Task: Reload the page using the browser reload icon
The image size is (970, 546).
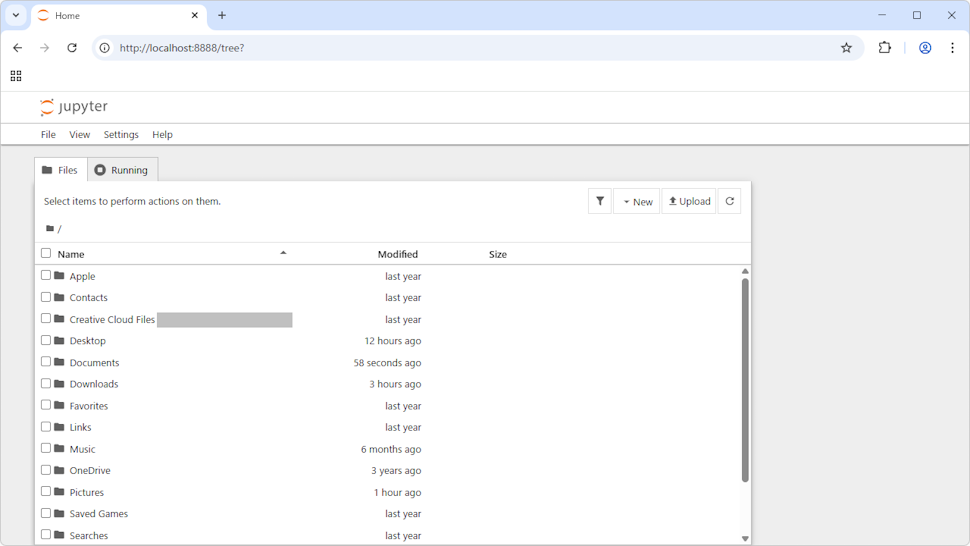Action: 72,48
